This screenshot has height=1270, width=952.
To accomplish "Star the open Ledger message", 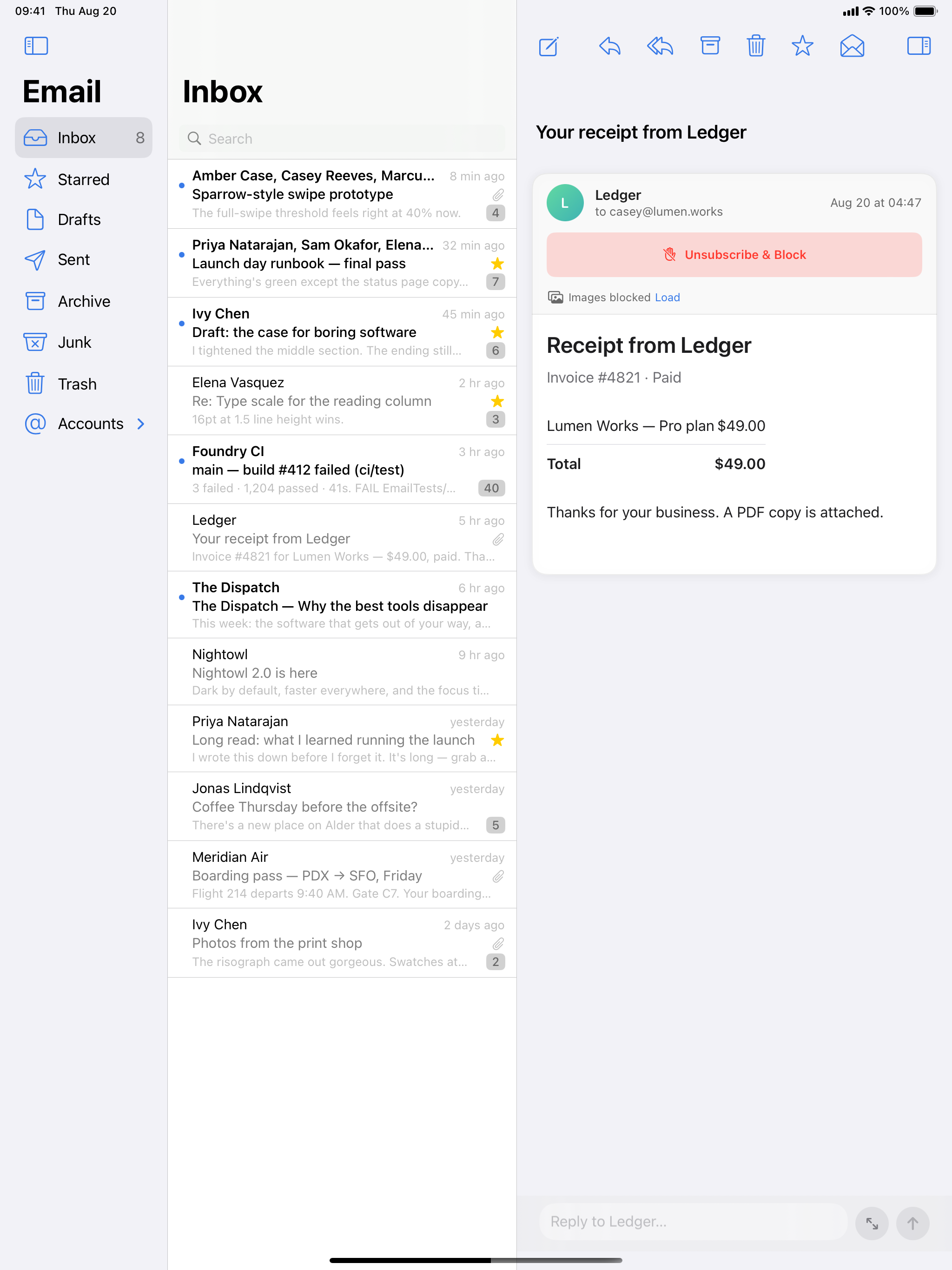I will click(x=802, y=46).
